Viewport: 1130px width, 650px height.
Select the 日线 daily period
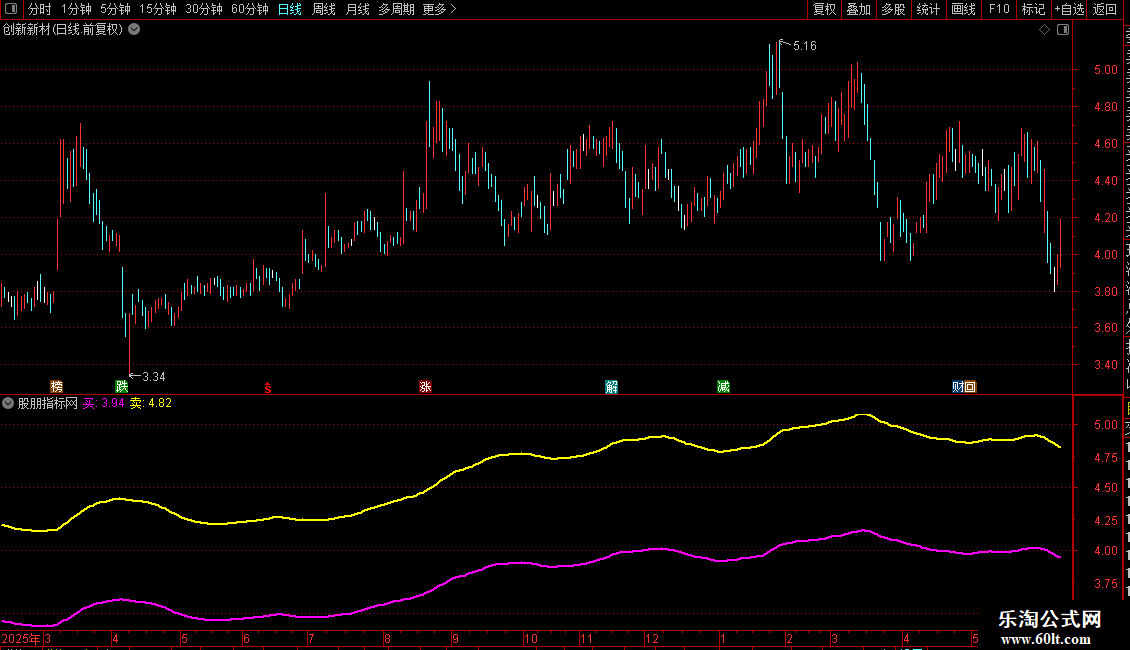(x=290, y=9)
